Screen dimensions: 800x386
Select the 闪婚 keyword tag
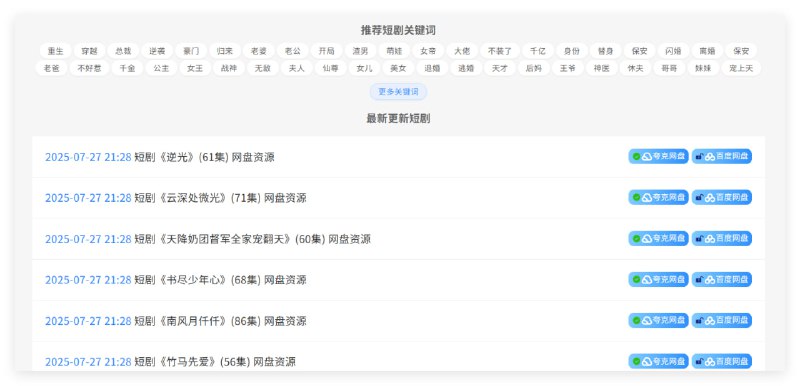(673, 51)
